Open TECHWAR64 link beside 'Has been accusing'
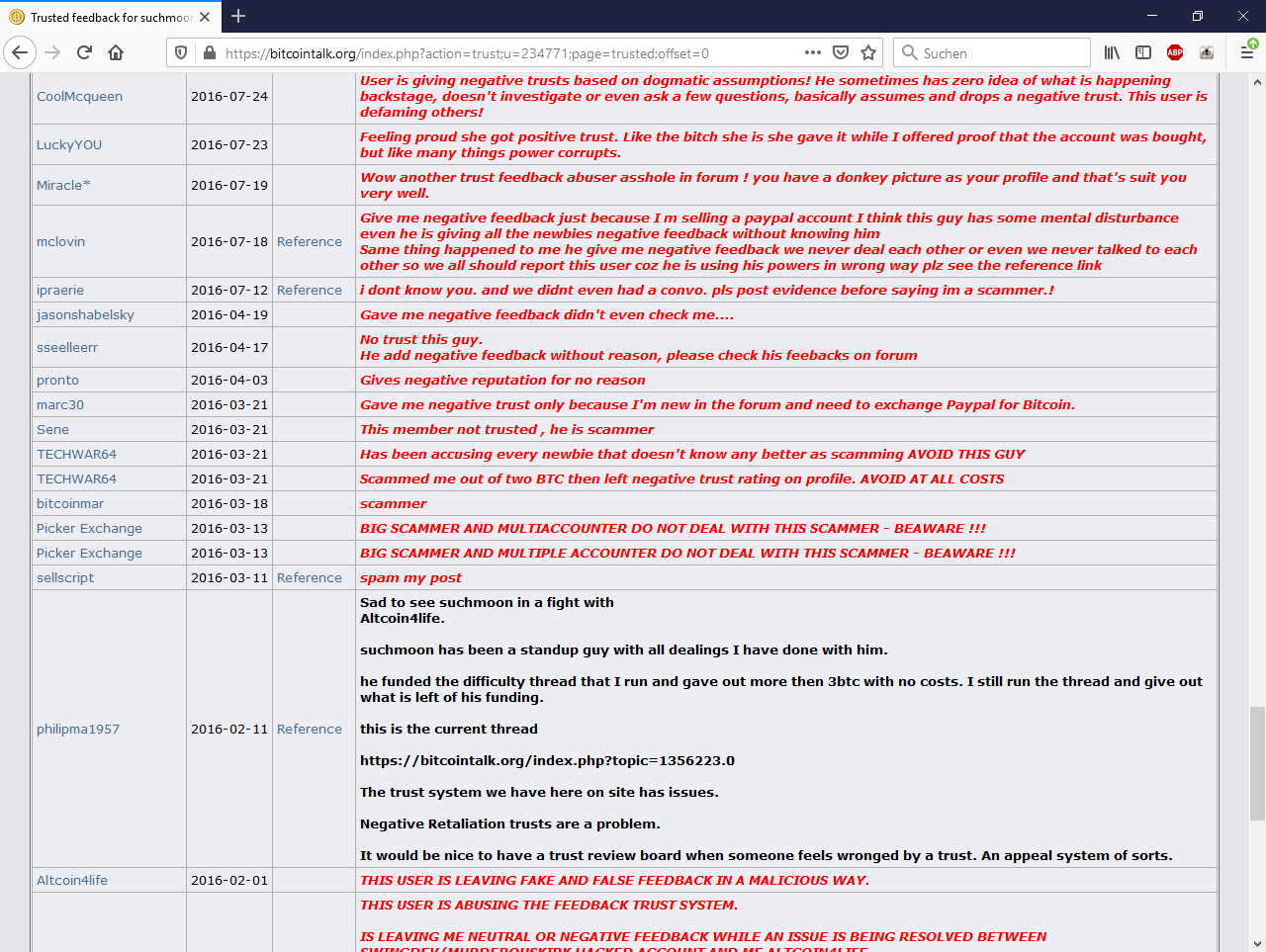The width and height of the screenshot is (1266, 952). 76,455
